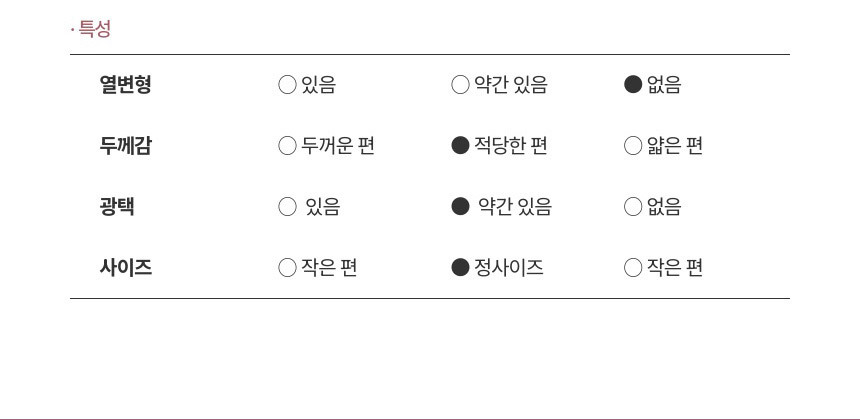Click the filled 약간 있음 radio for 광택
860x420 pixels.
pos(460,207)
